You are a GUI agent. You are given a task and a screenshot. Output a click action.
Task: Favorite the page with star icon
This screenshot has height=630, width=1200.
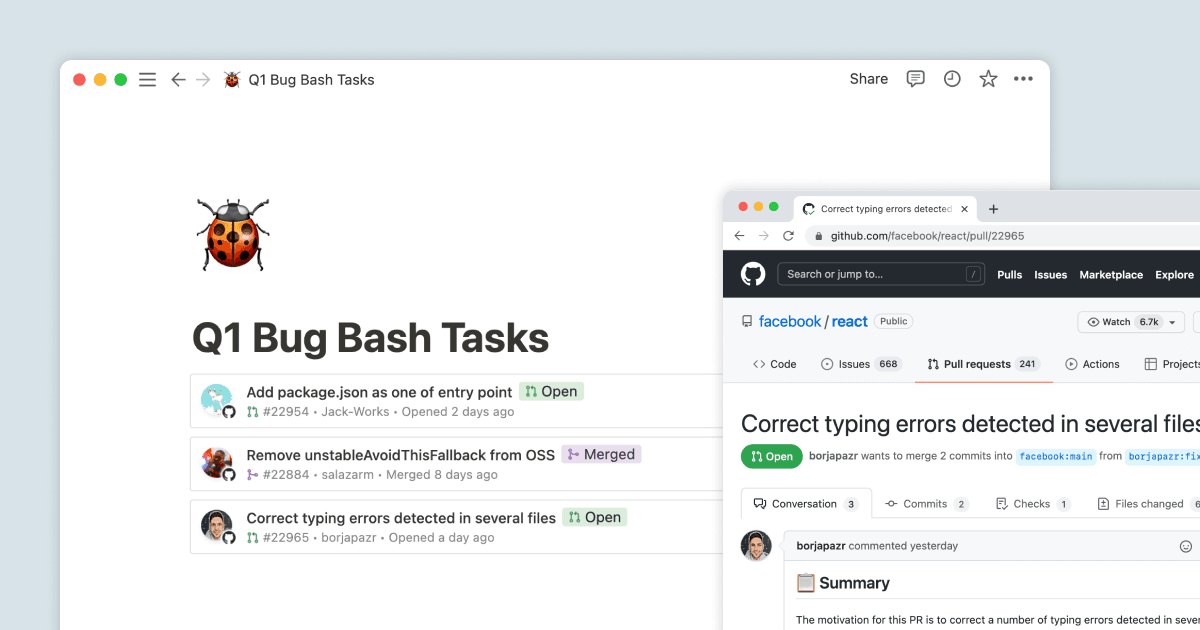pos(988,79)
